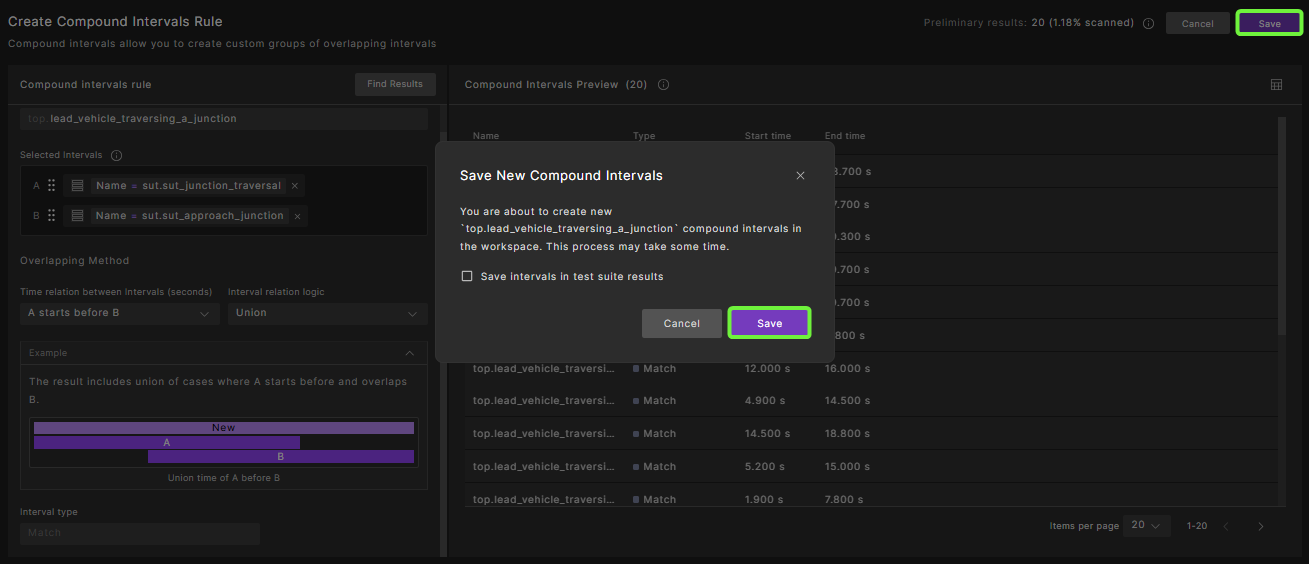The width and height of the screenshot is (1309, 564).
Task: Open the Time relation between intervals dropdown
Action: tap(119, 313)
